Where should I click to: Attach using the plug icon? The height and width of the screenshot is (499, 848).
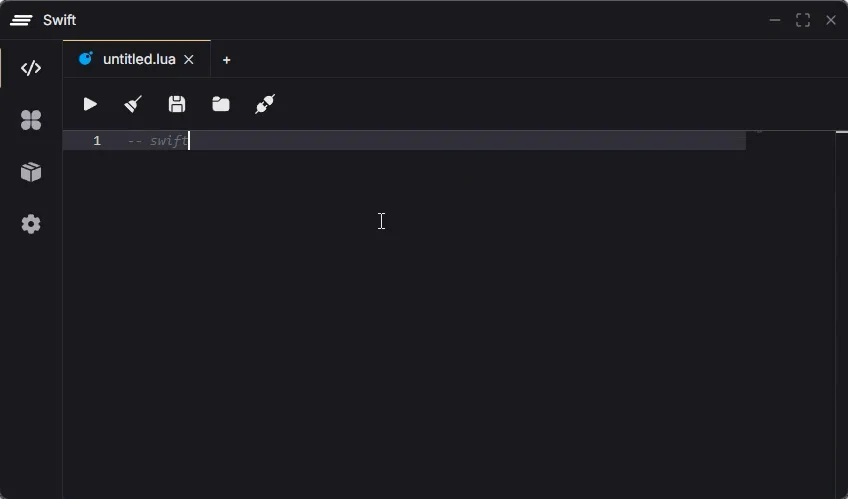pyautogui.click(x=265, y=104)
